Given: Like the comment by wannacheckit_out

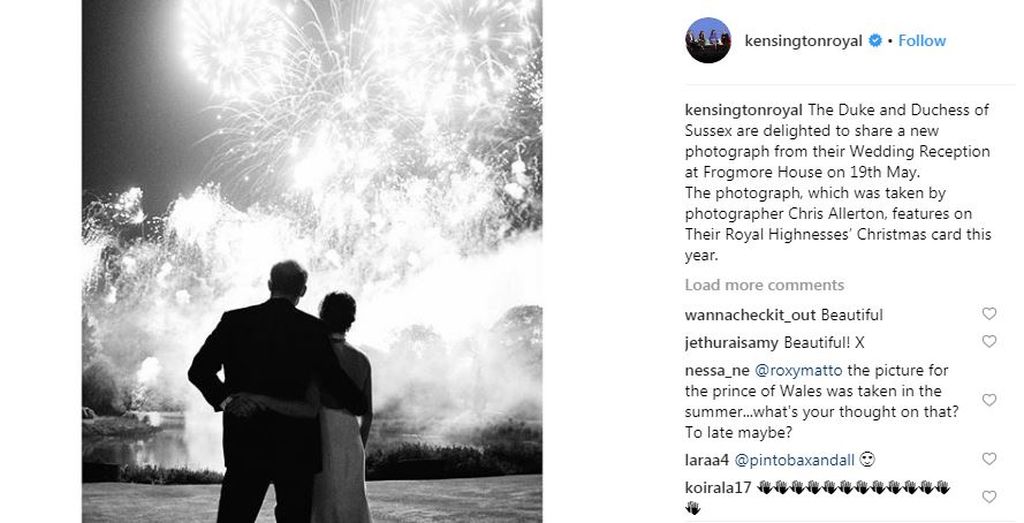Looking at the screenshot, I should (x=989, y=314).
